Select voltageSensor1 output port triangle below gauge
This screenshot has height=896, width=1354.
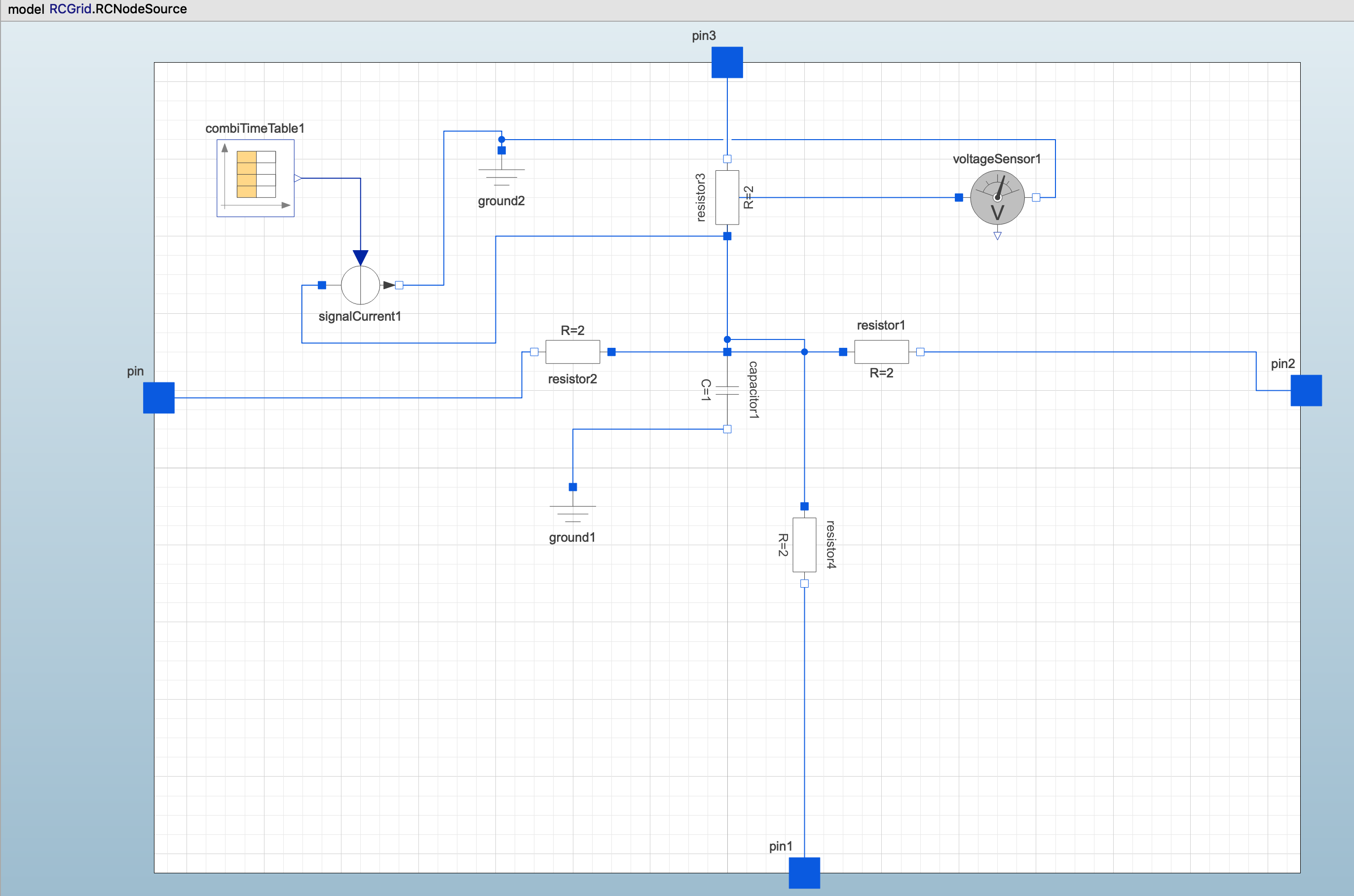click(998, 235)
